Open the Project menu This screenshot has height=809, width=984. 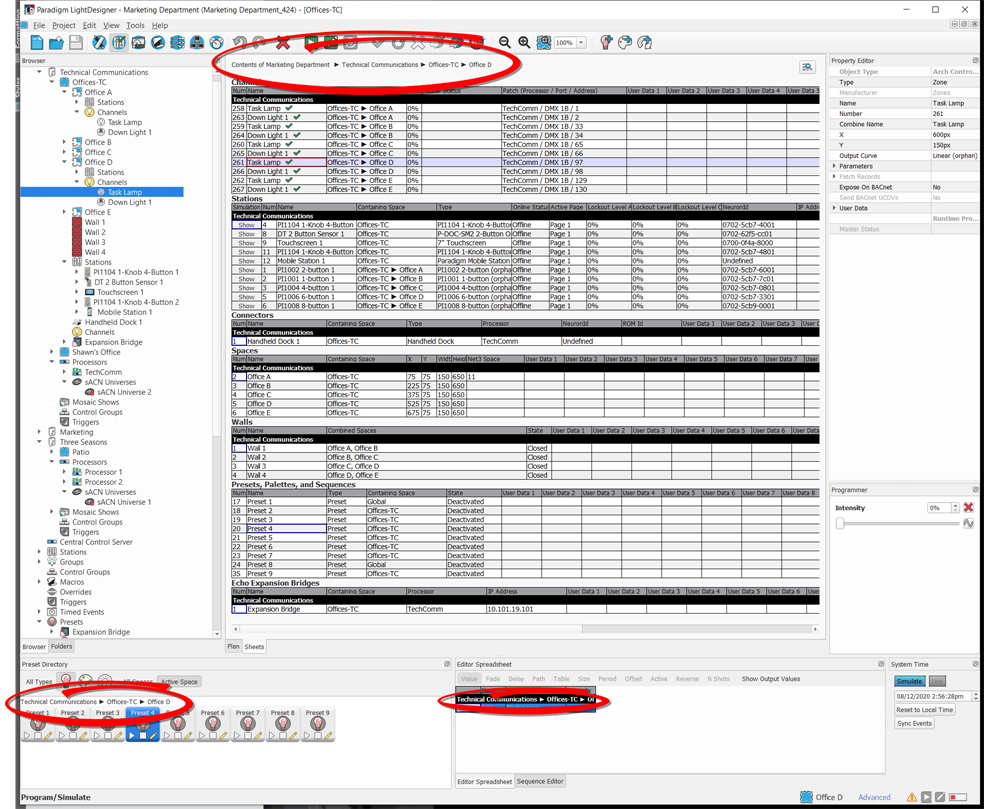(63, 25)
